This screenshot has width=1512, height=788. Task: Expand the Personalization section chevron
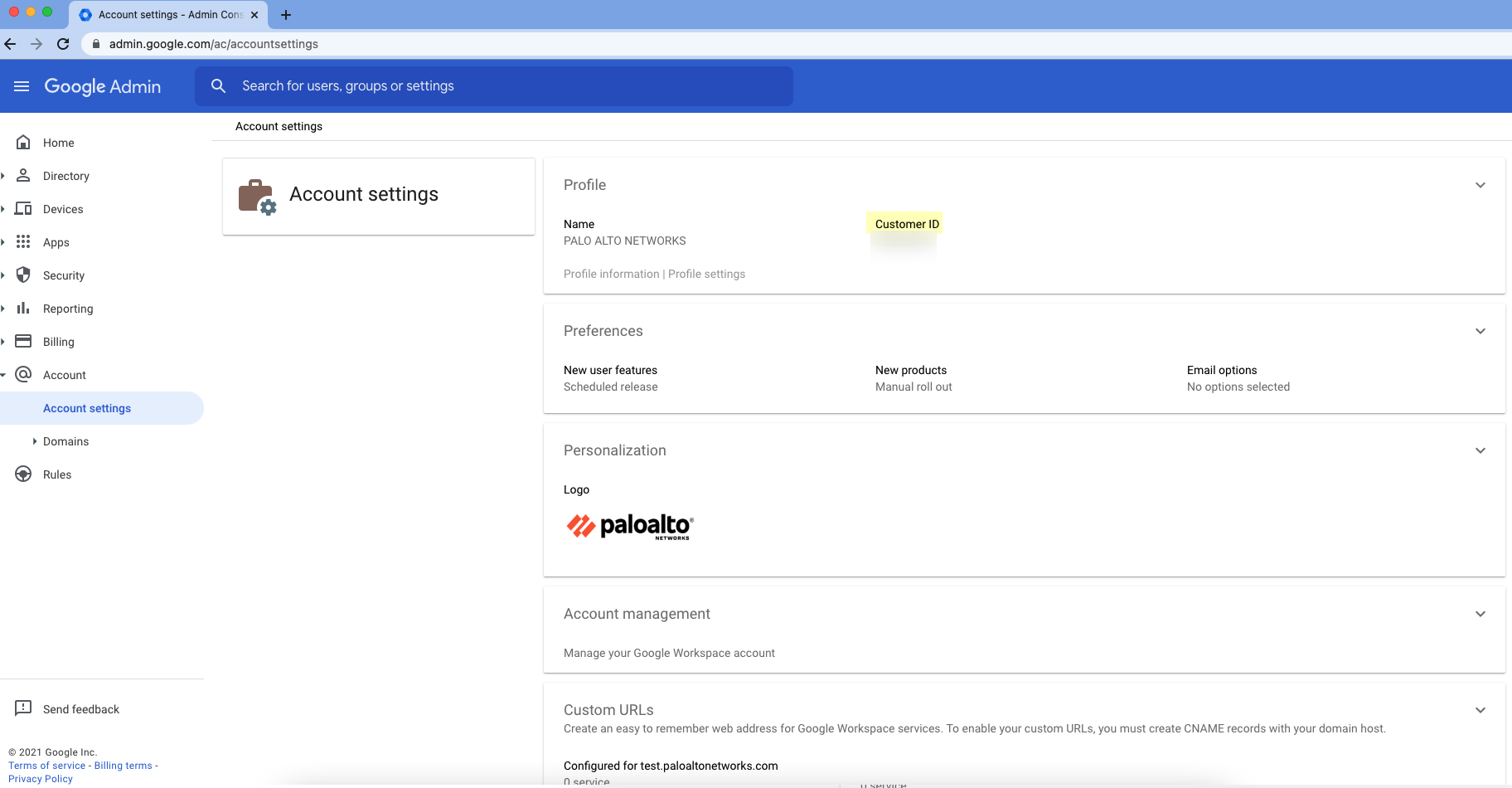tap(1480, 450)
